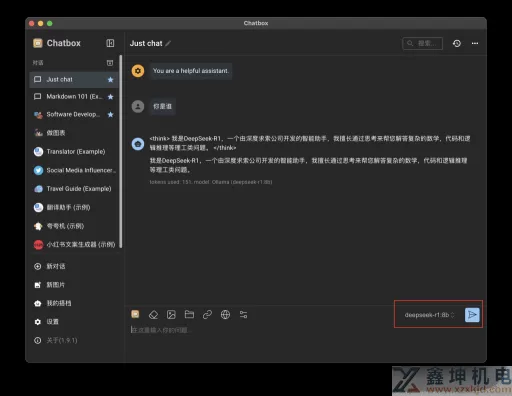Toggle star on Markdown 101 conversation
This screenshot has height=396, width=512.
coord(110,97)
